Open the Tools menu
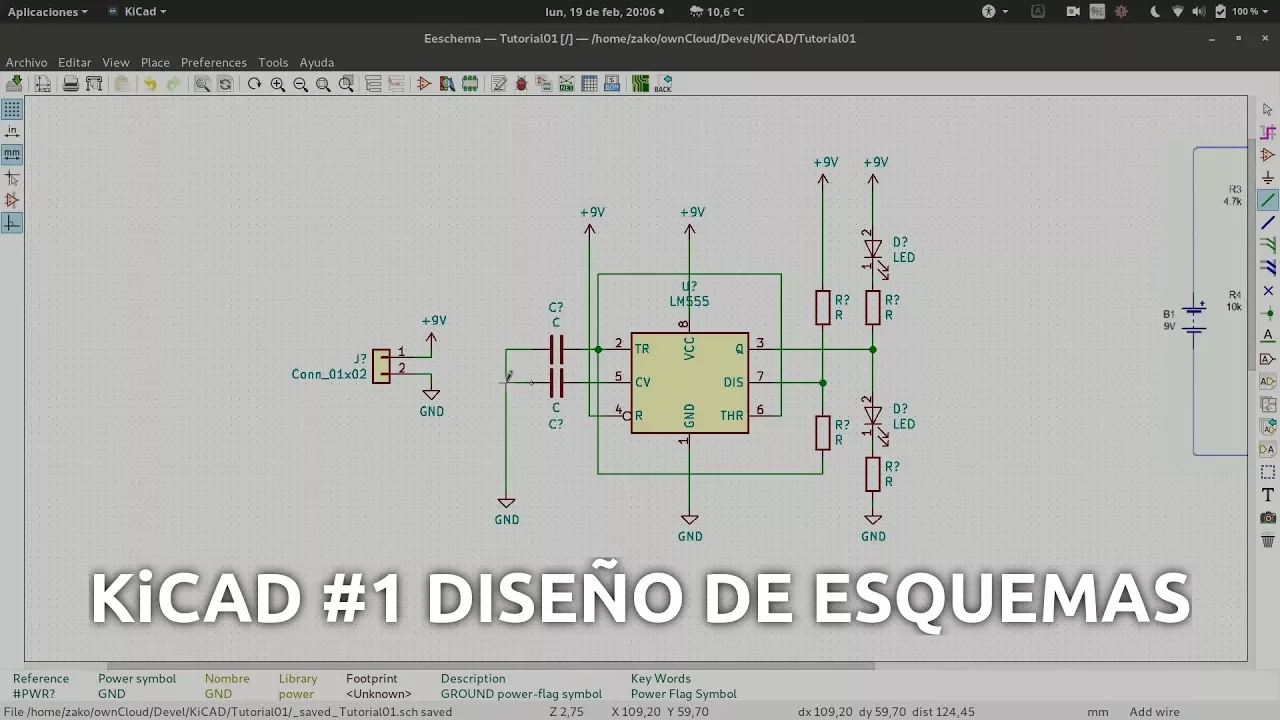 273,62
